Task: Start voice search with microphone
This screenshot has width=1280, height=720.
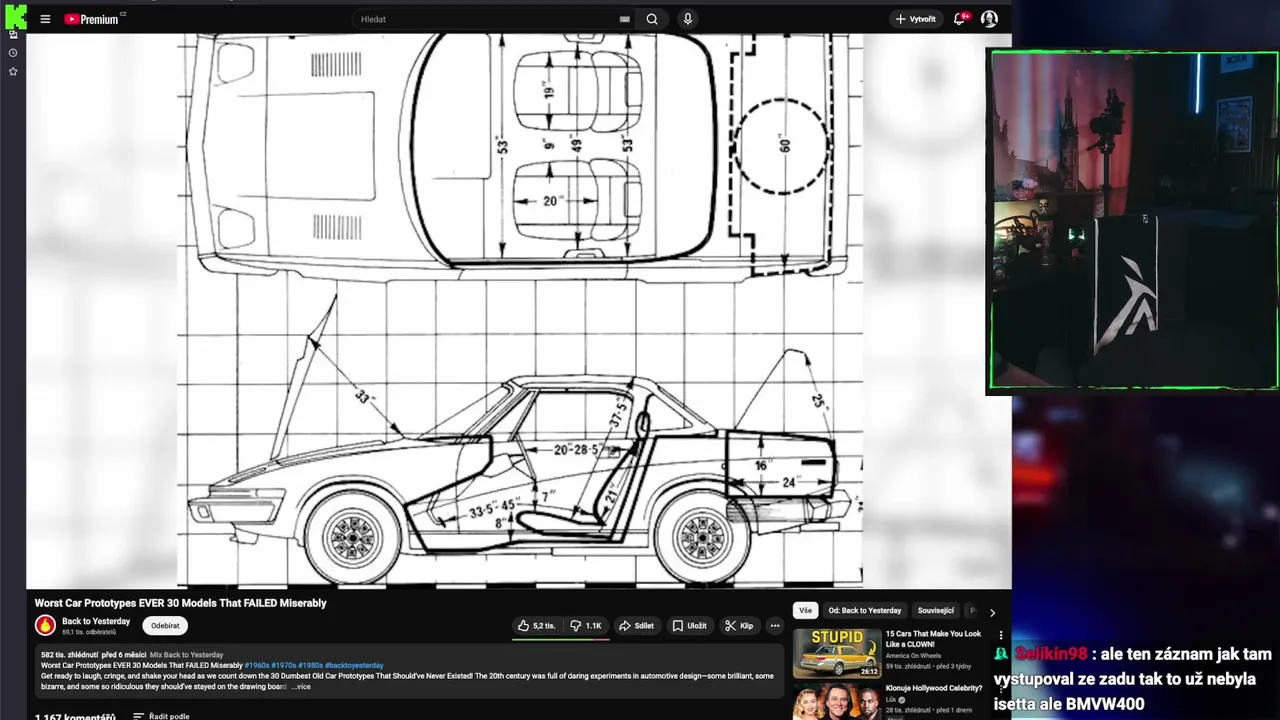Action: pos(687,19)
